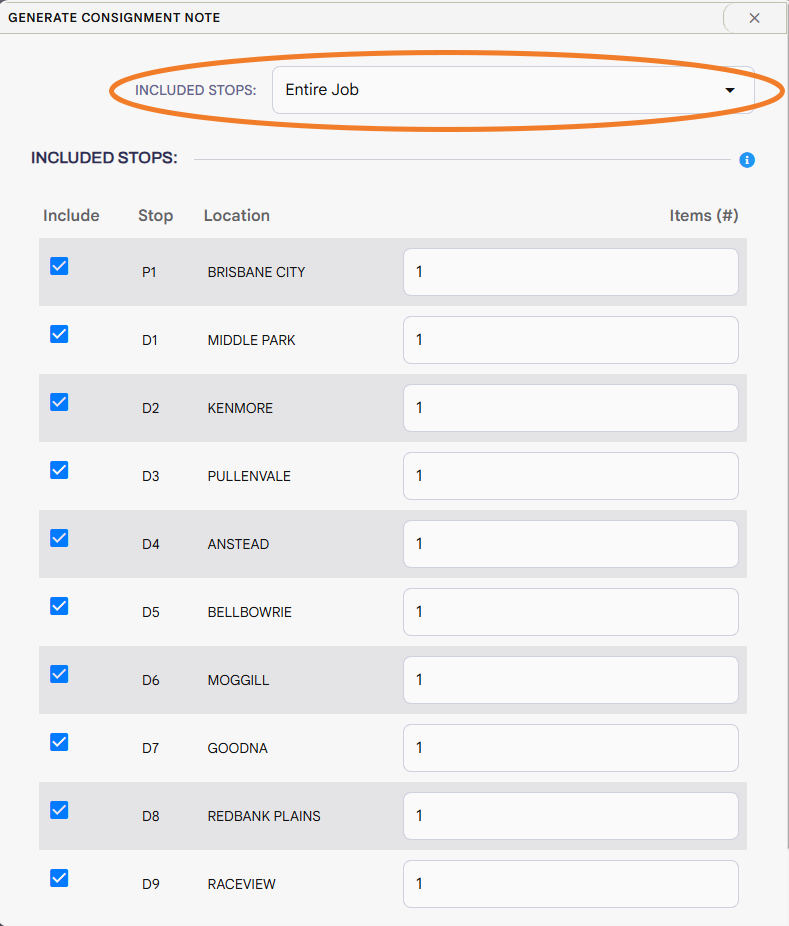The height and width of the screenshot is (926, 789).
Task: Select the Items field for Anstead
Action: pos(570,543)
